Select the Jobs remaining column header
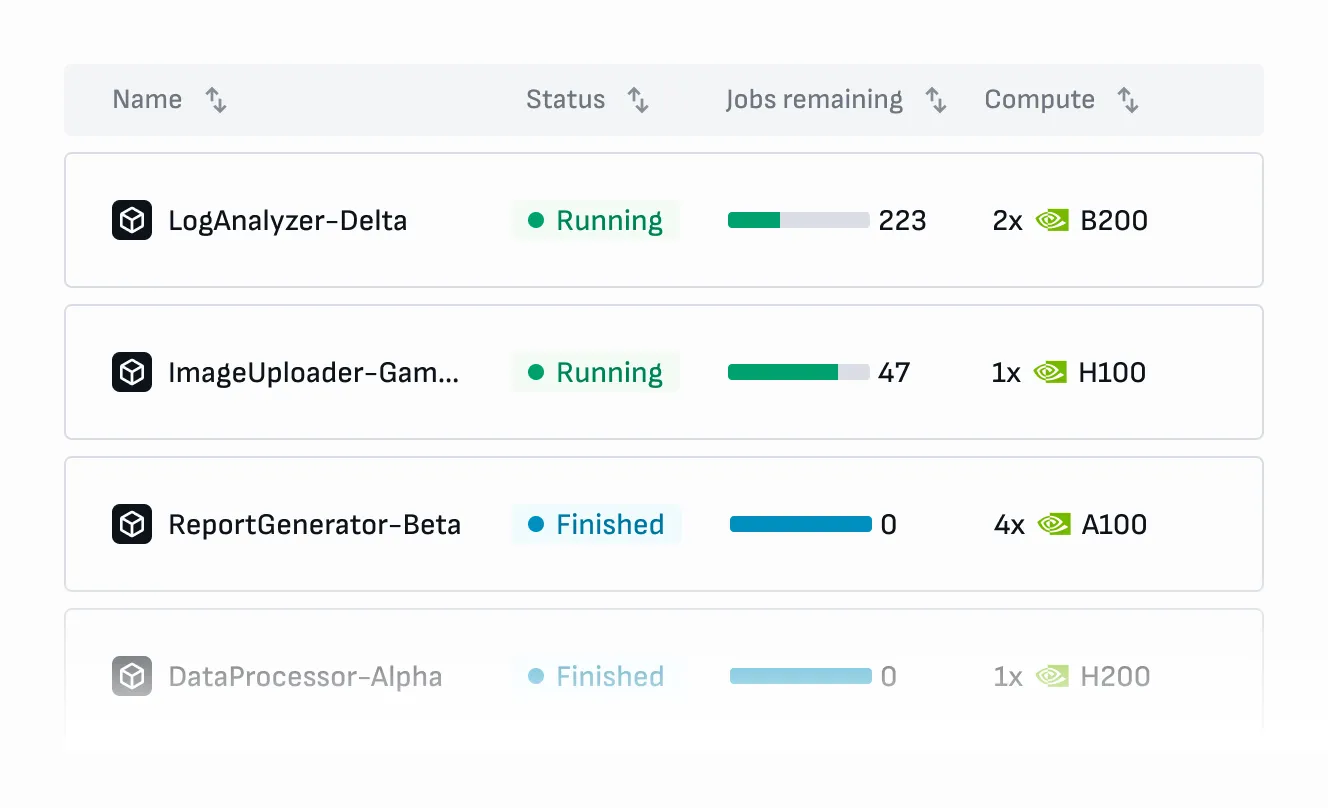Screen dimensions: 1328x808 pyautogui.click(x=814, y=99)
